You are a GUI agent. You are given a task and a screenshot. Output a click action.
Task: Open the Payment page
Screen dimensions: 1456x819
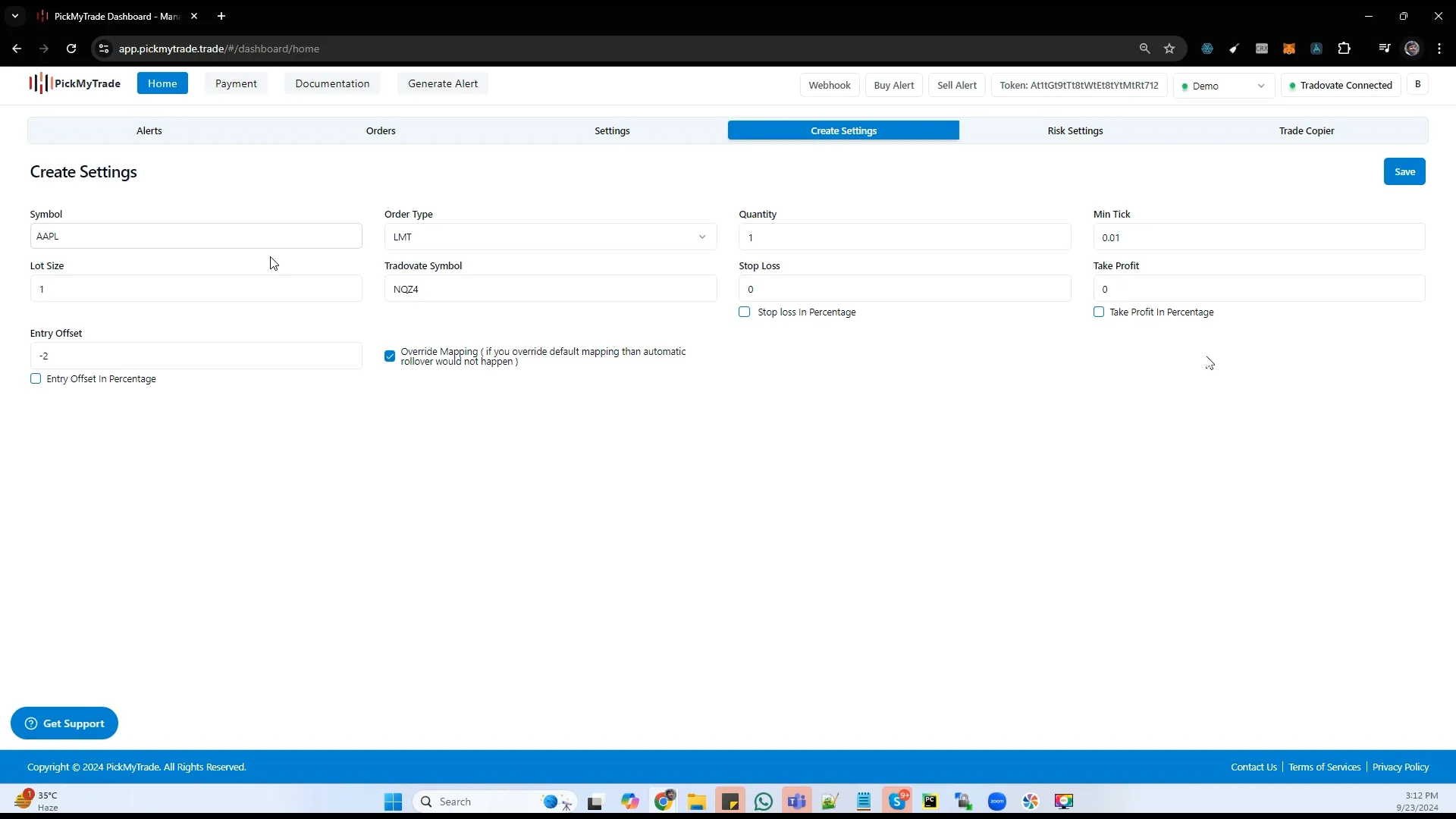point(236,83)
